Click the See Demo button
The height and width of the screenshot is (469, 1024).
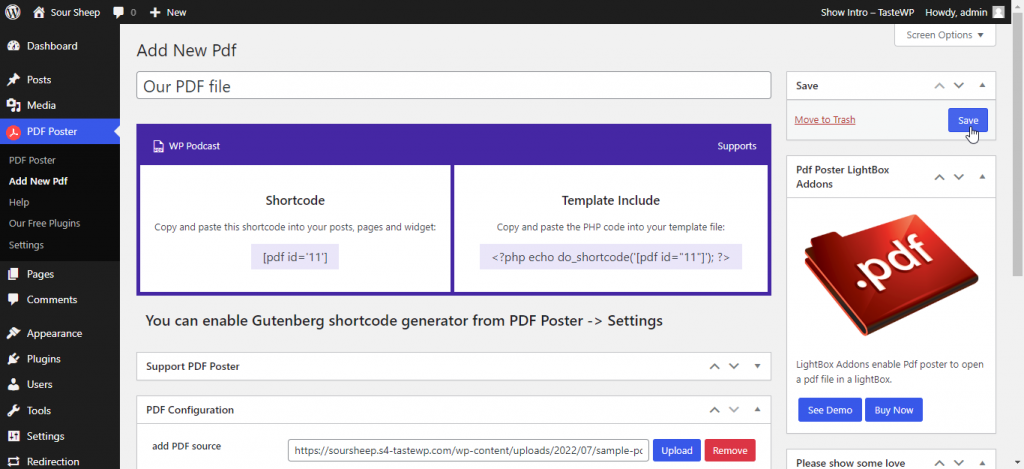830,410
